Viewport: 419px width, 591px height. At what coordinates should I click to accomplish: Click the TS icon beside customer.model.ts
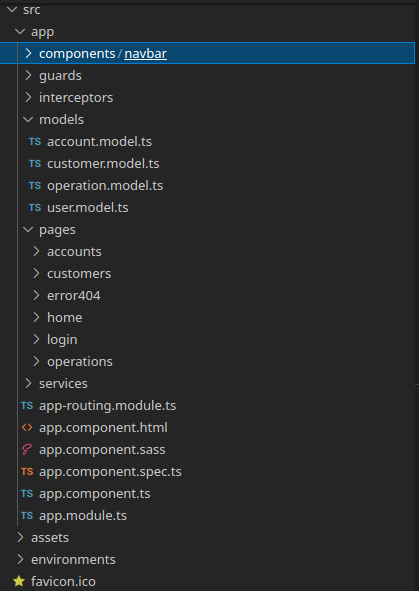[x=35, y=164]
